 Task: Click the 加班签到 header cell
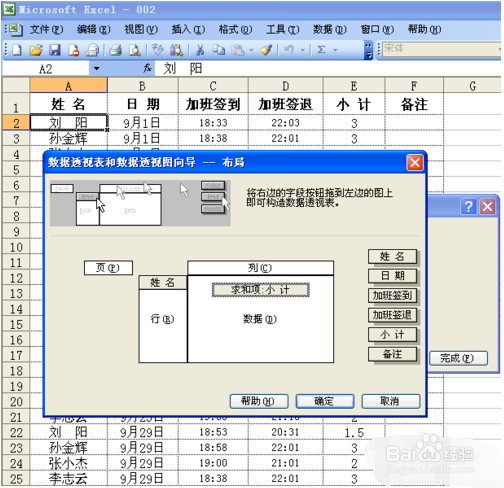pyautogui.click(x=213, y=104)
